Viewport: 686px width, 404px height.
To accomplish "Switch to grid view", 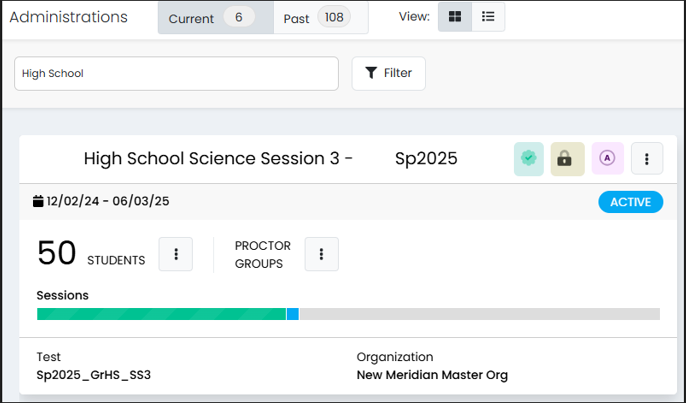I will pos(455,17).
